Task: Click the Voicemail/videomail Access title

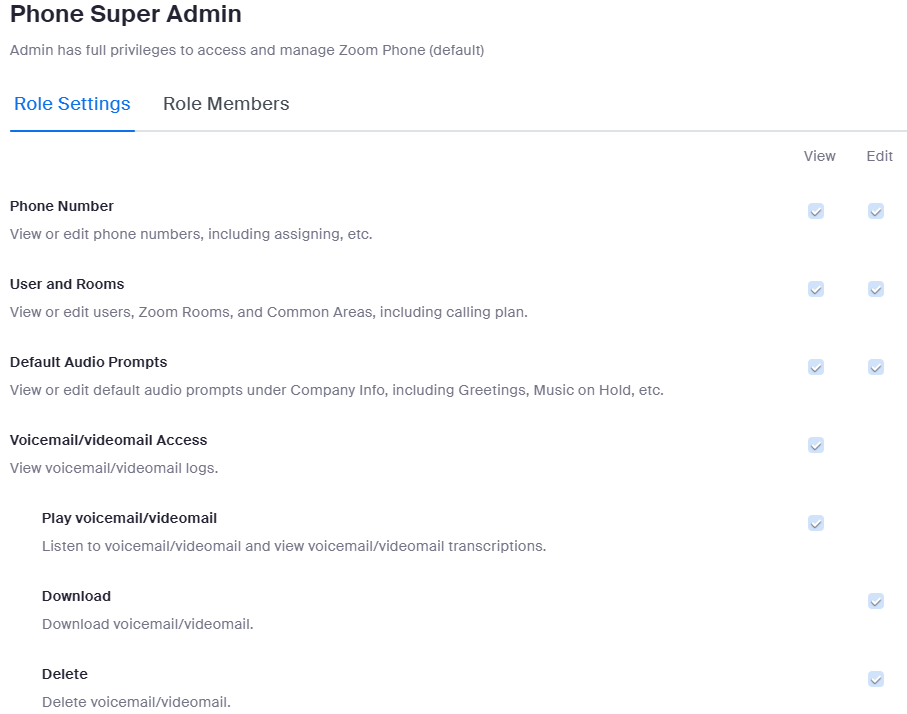Action: click(x=108, y=440)
